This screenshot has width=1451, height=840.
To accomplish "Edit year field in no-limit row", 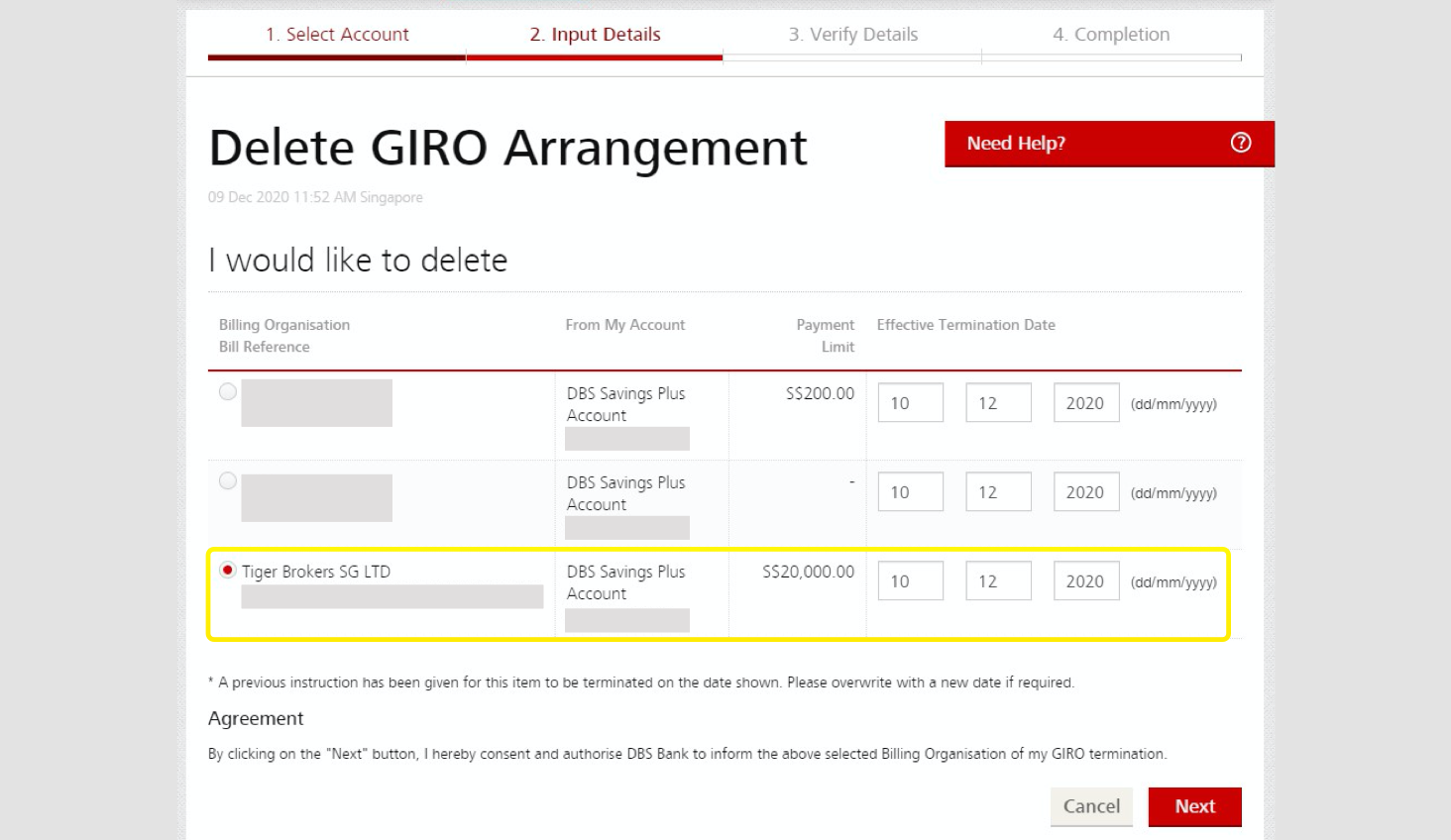I will coord(1086,492).
